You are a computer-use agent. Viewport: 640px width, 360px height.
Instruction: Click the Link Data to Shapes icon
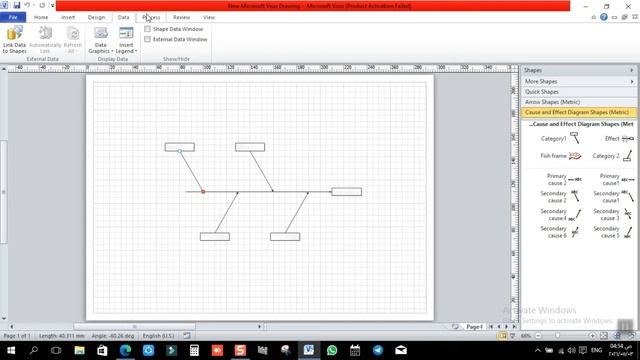coord(14,39)
